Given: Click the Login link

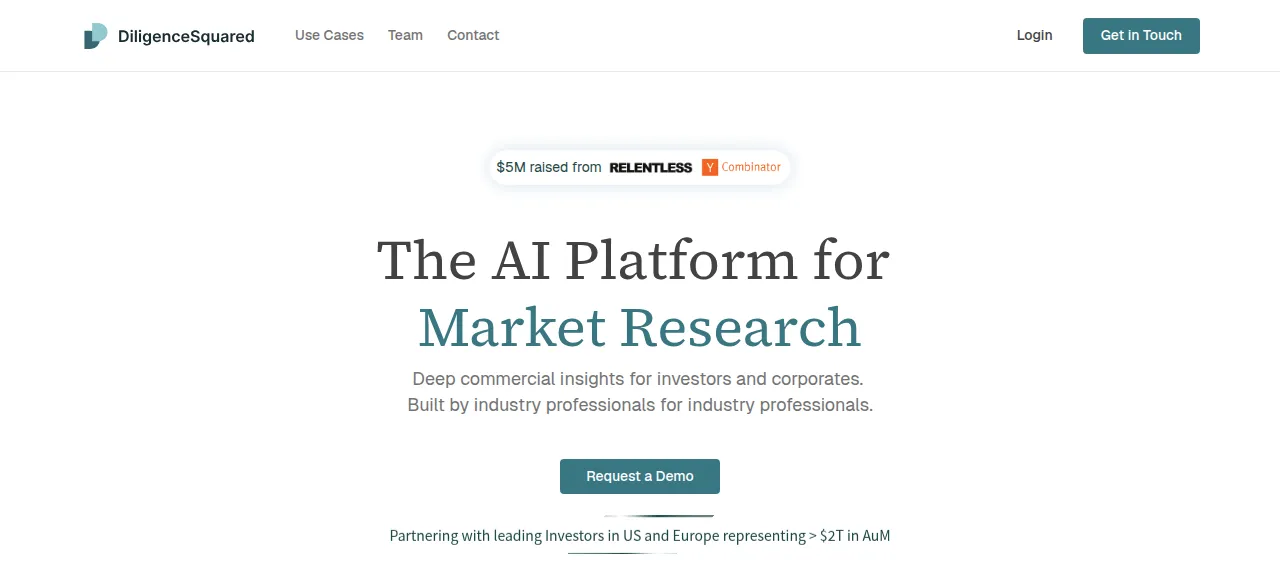Looking at the screenshot, I should coord(1034,35).
